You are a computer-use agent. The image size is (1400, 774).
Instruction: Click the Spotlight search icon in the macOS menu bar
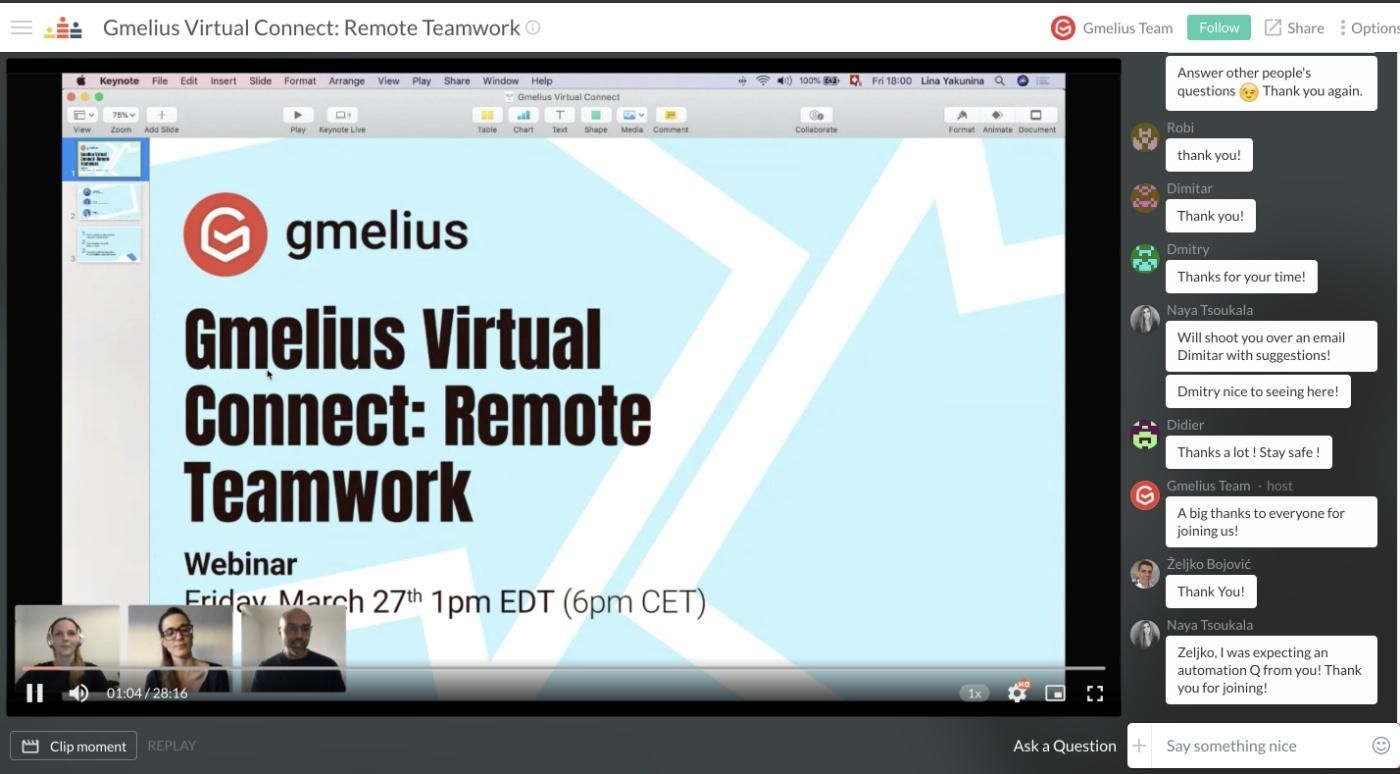[x=999, y=81]
